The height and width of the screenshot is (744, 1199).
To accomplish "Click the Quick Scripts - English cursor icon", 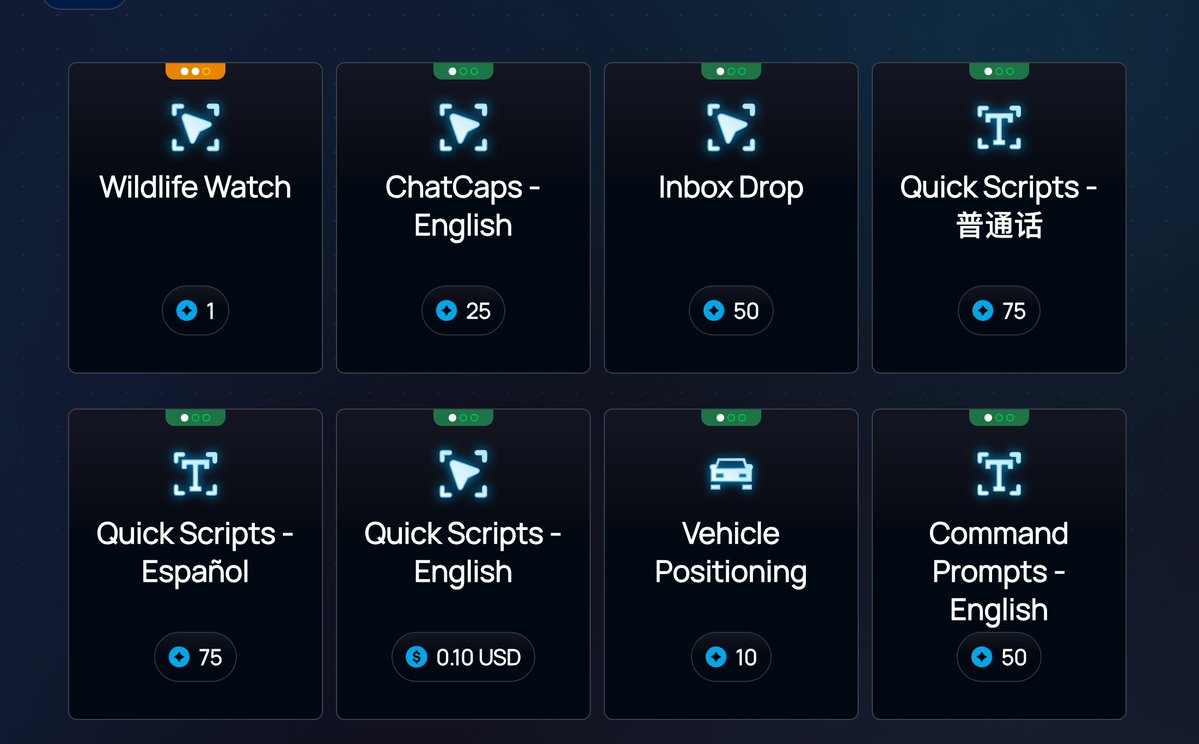I will 463,474.
